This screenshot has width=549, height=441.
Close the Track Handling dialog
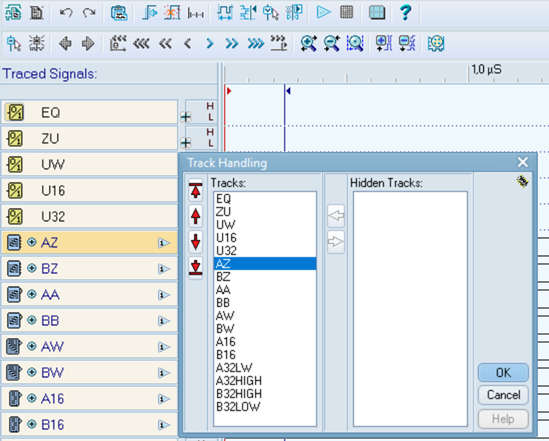tap(523, 162)
